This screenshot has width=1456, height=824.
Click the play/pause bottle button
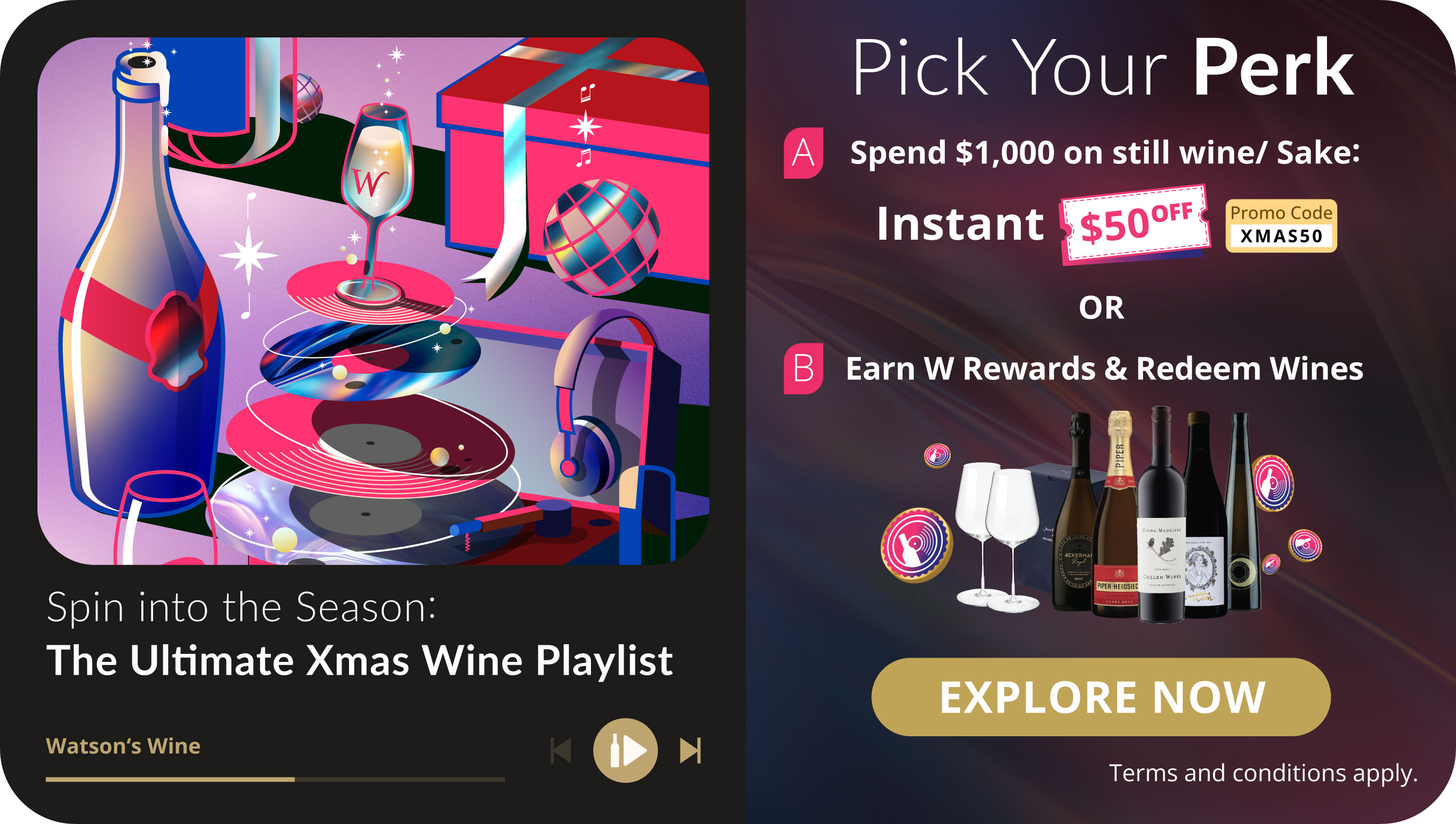pyautogui.click(x=625, y=750)
